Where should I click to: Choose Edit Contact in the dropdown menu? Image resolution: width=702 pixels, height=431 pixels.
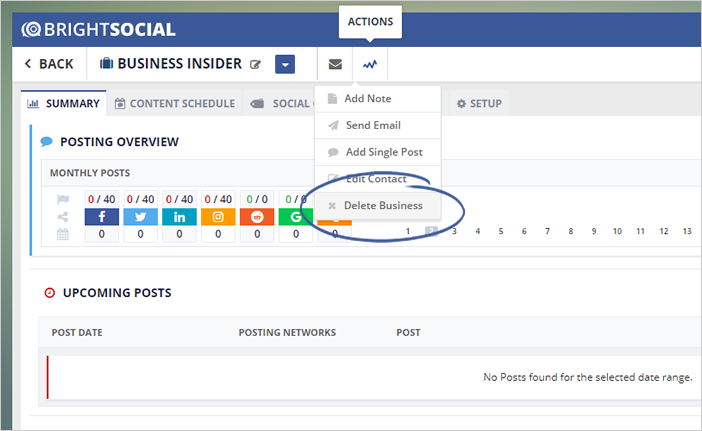375,179
